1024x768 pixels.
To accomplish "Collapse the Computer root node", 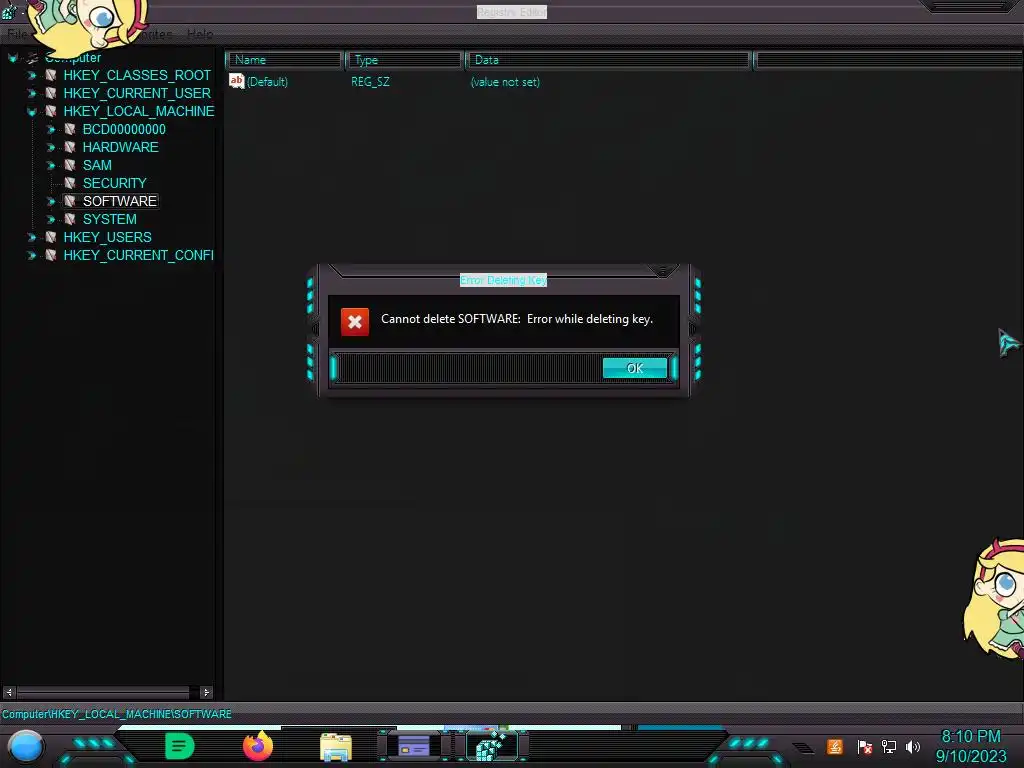I will 12,57.
